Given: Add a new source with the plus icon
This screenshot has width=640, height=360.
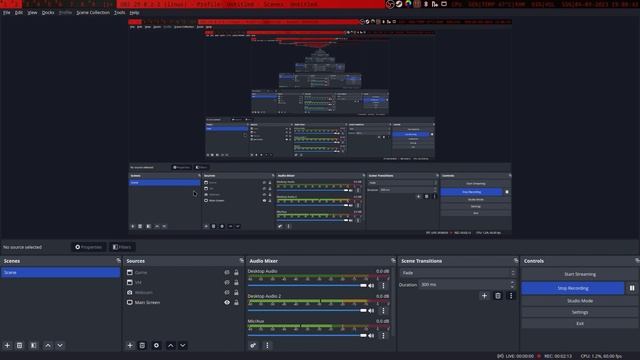Looking at the screenshot, I should point(130,345).
